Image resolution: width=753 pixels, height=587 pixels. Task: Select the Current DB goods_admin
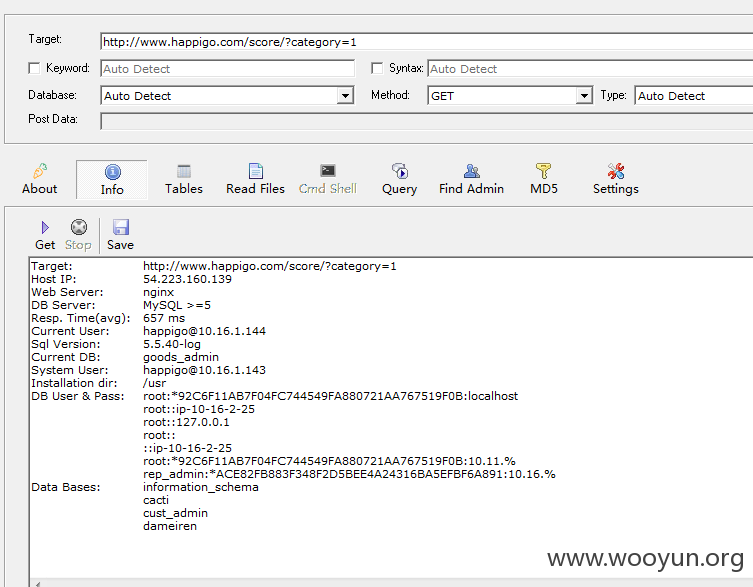pos(181,357)
